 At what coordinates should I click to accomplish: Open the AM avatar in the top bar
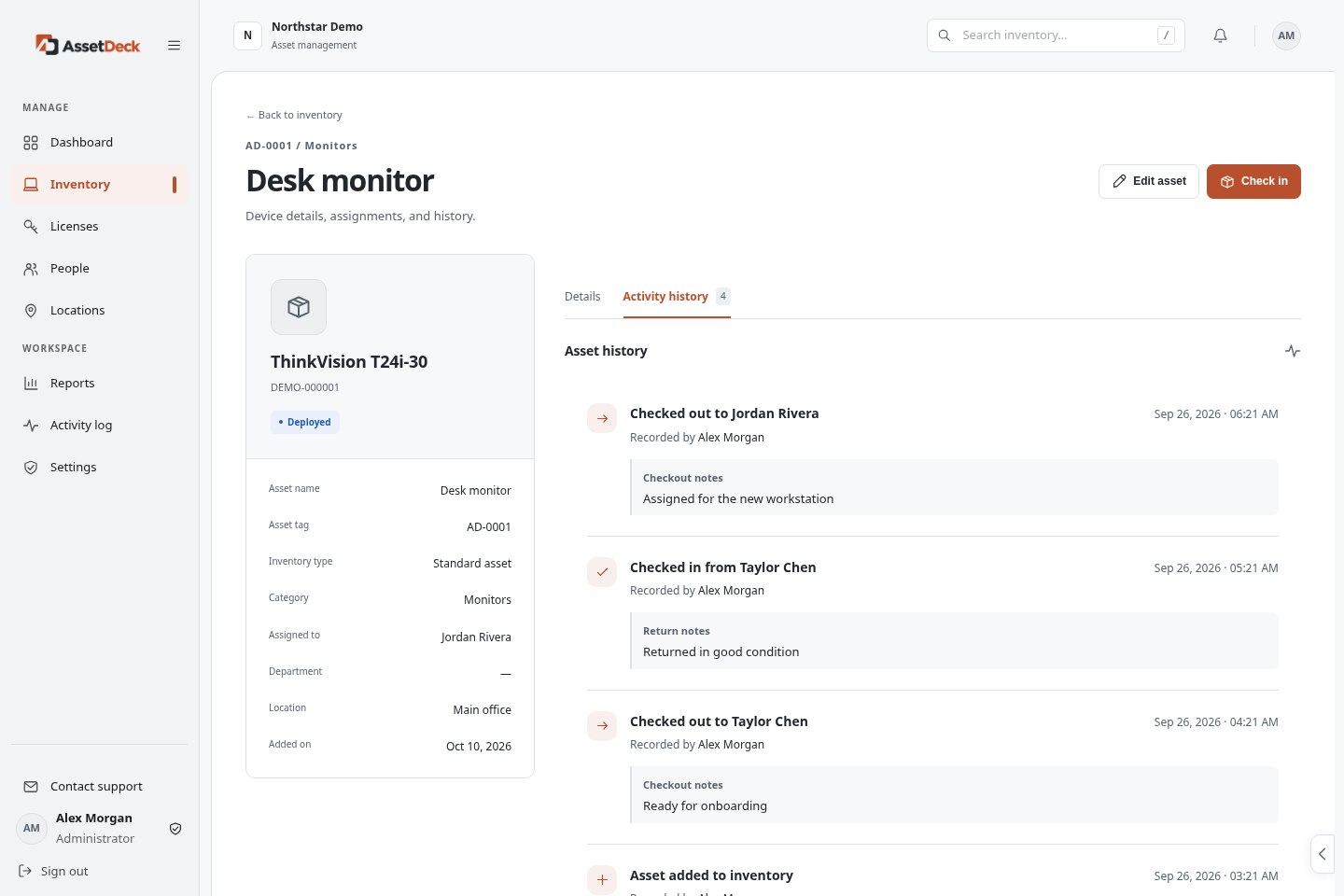[x=1286, y=35]
